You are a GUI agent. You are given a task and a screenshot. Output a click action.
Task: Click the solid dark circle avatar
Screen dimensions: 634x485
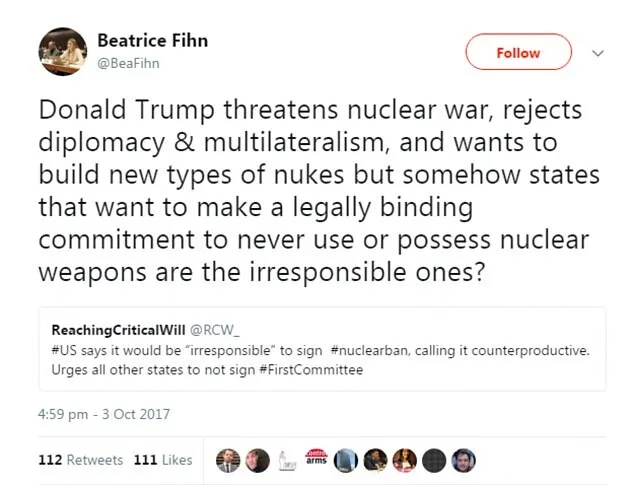pyautogui.click(x=434, y=460)
